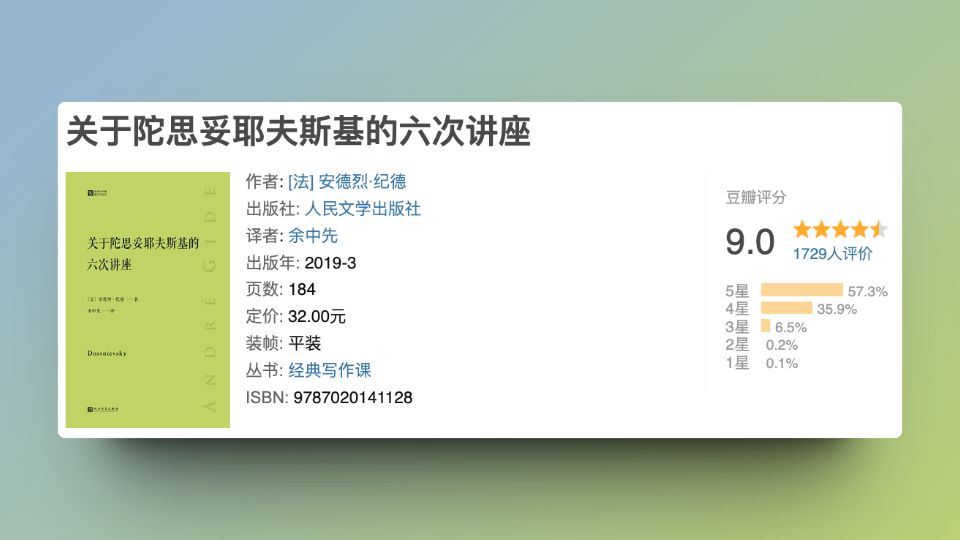
Task: Open translator link 余中先
Action: point(313,236)
